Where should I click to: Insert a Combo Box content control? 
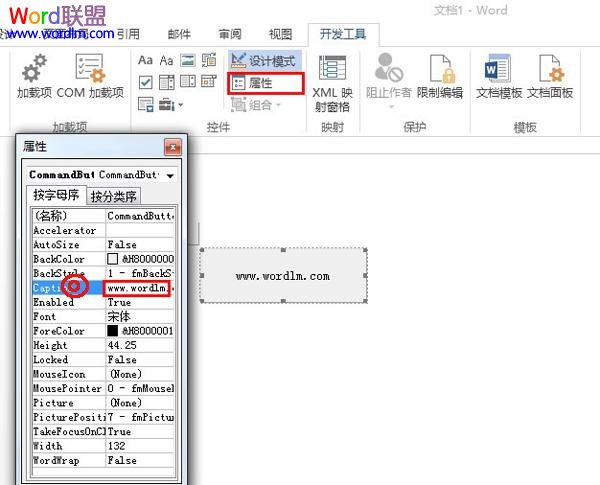[166, 82]
